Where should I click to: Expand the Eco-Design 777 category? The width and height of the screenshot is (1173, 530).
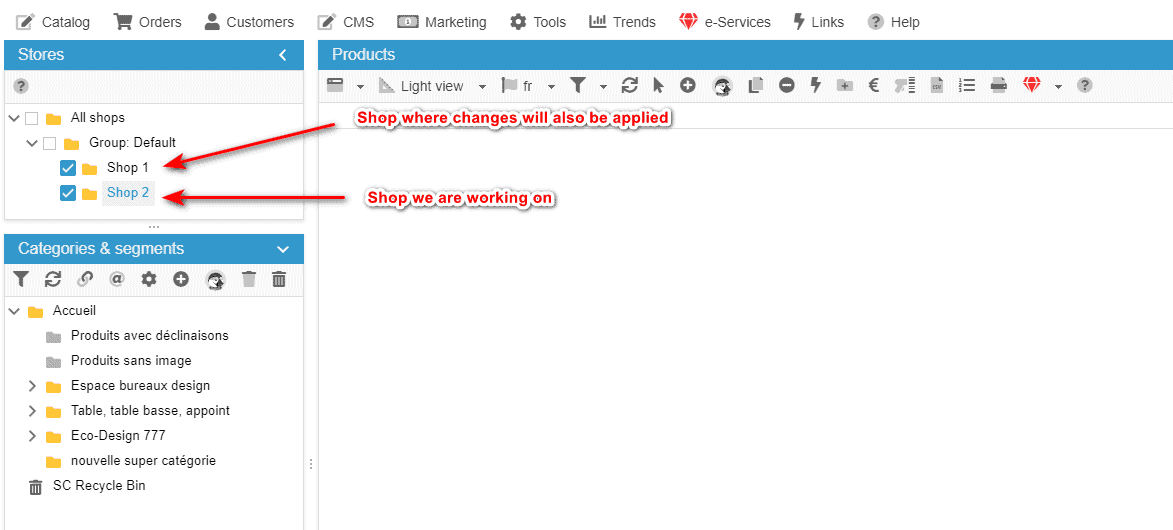click(31, 436)
